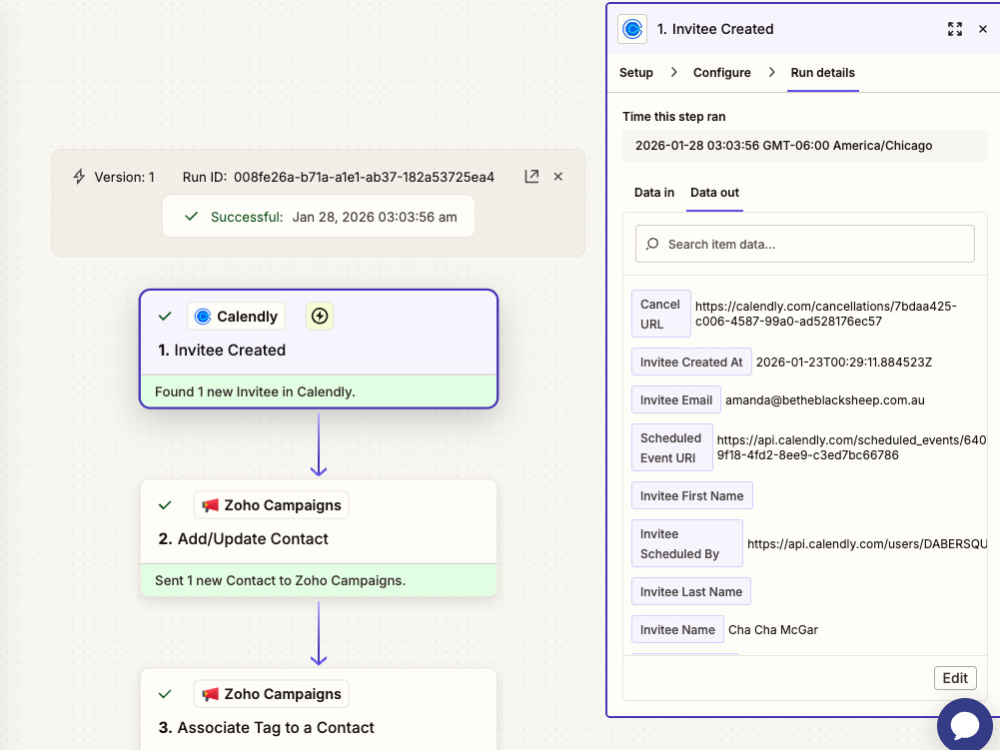Click the Invitee Created At label
This screenshot has width=1000, height=750.
click(x=691, y=362)
